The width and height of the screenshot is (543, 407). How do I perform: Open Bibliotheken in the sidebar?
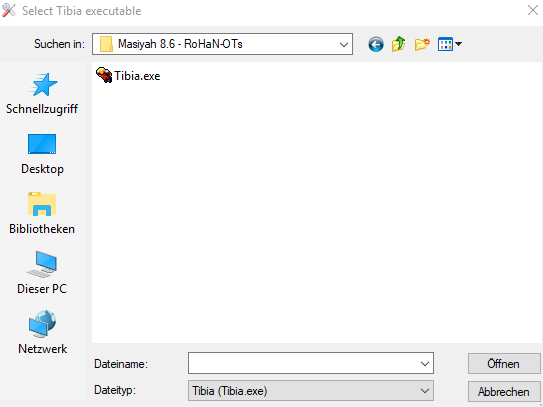42,214
